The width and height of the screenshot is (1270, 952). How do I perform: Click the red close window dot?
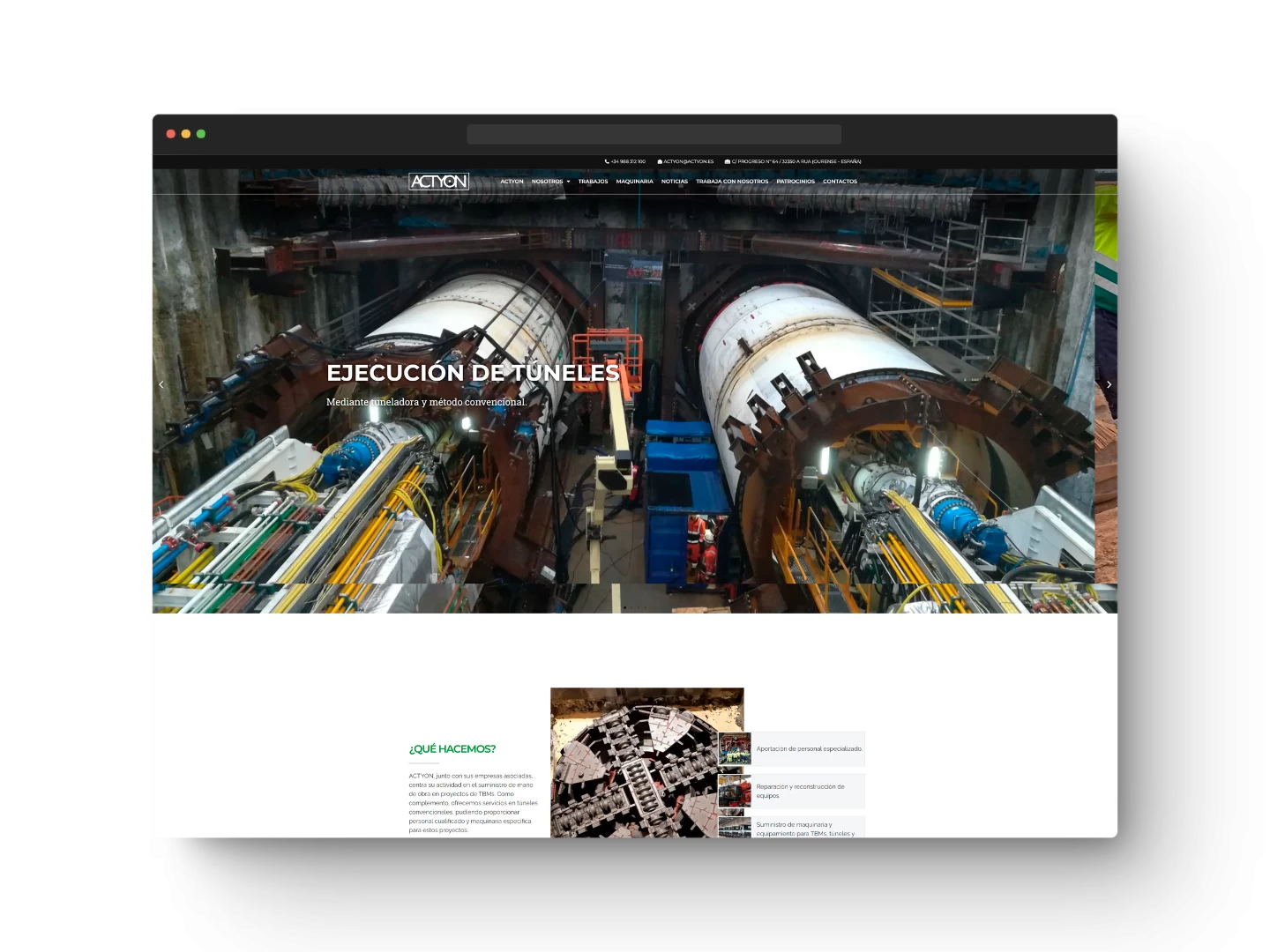pyautogui.click(x=171, y=134)
